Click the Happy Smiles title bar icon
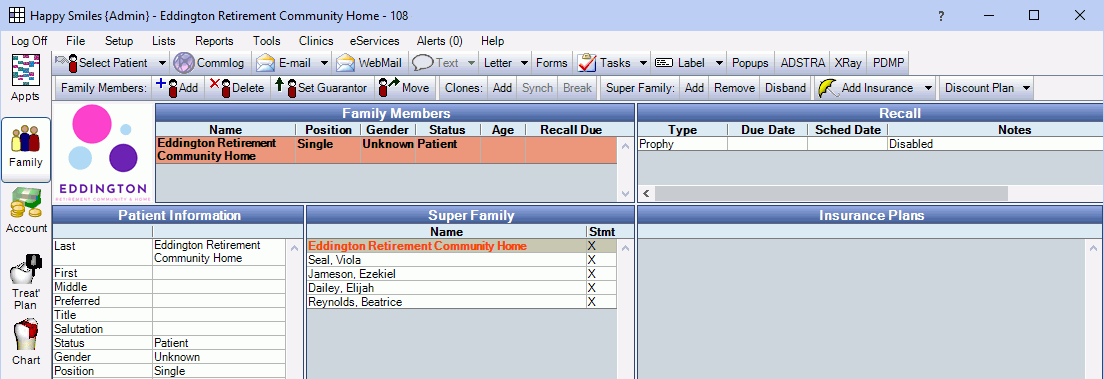 18,15
